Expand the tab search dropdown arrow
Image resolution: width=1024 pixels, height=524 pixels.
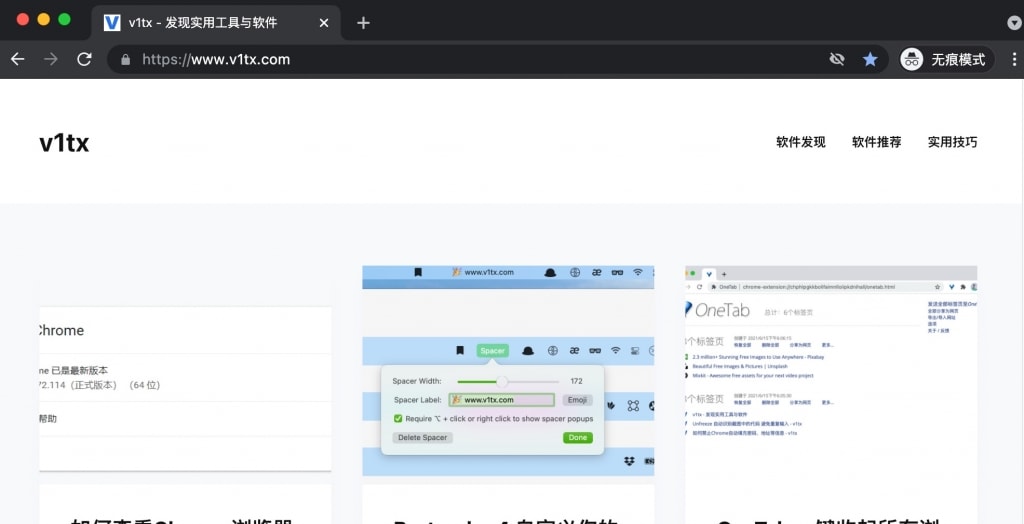click(1013, 22)
